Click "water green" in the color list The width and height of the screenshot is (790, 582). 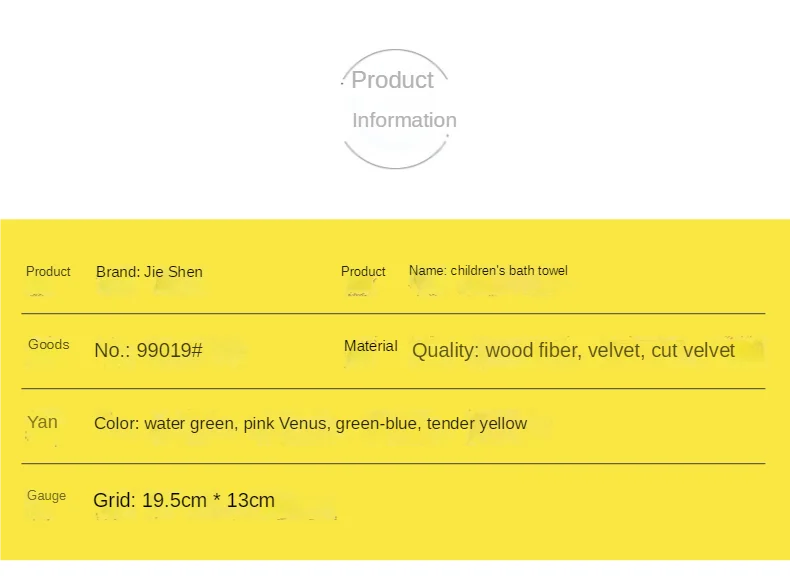188,423
